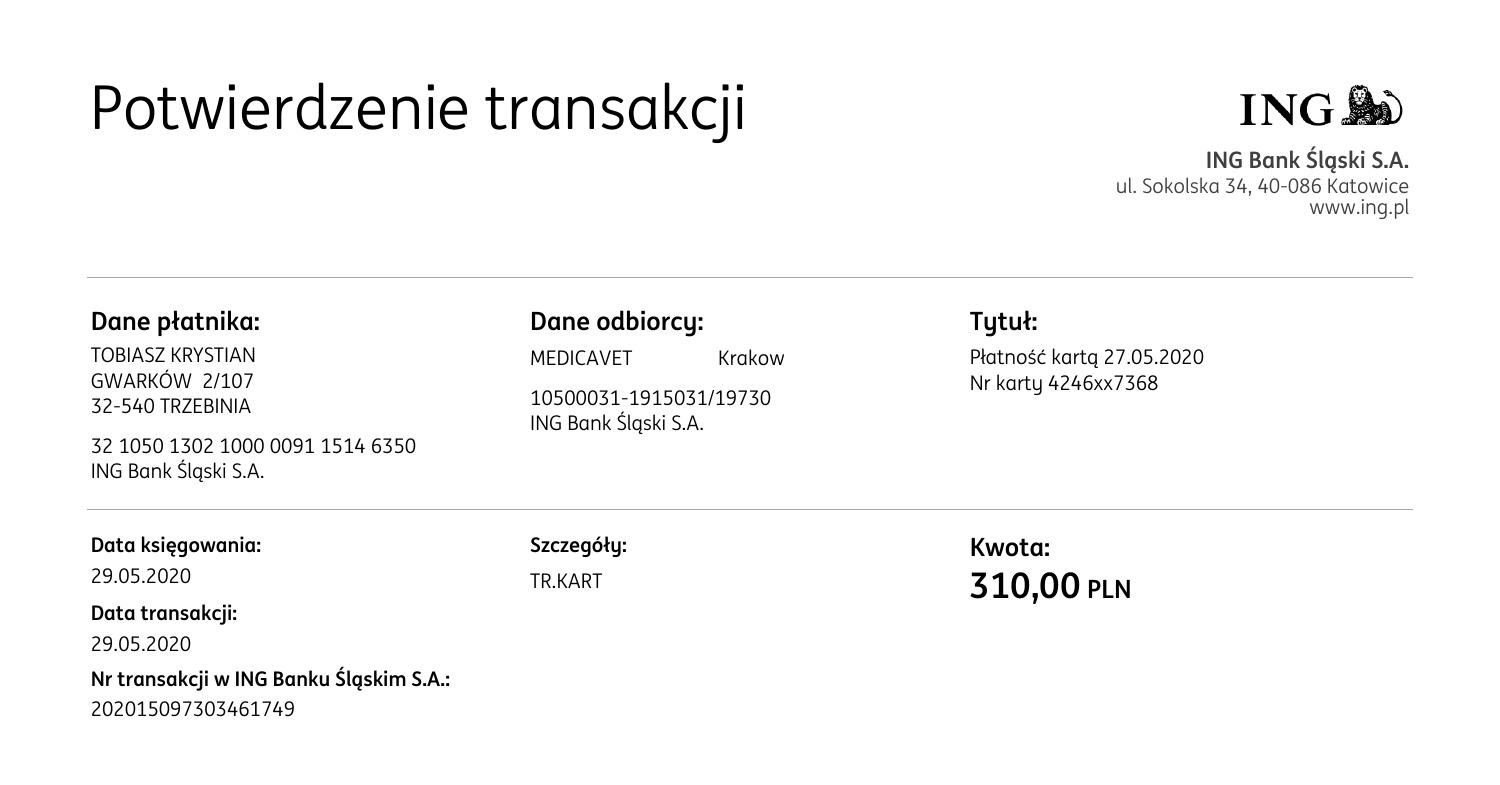Click the Tytuł label
Screen dimensions: 1500x785
(x=1003, y=322)
